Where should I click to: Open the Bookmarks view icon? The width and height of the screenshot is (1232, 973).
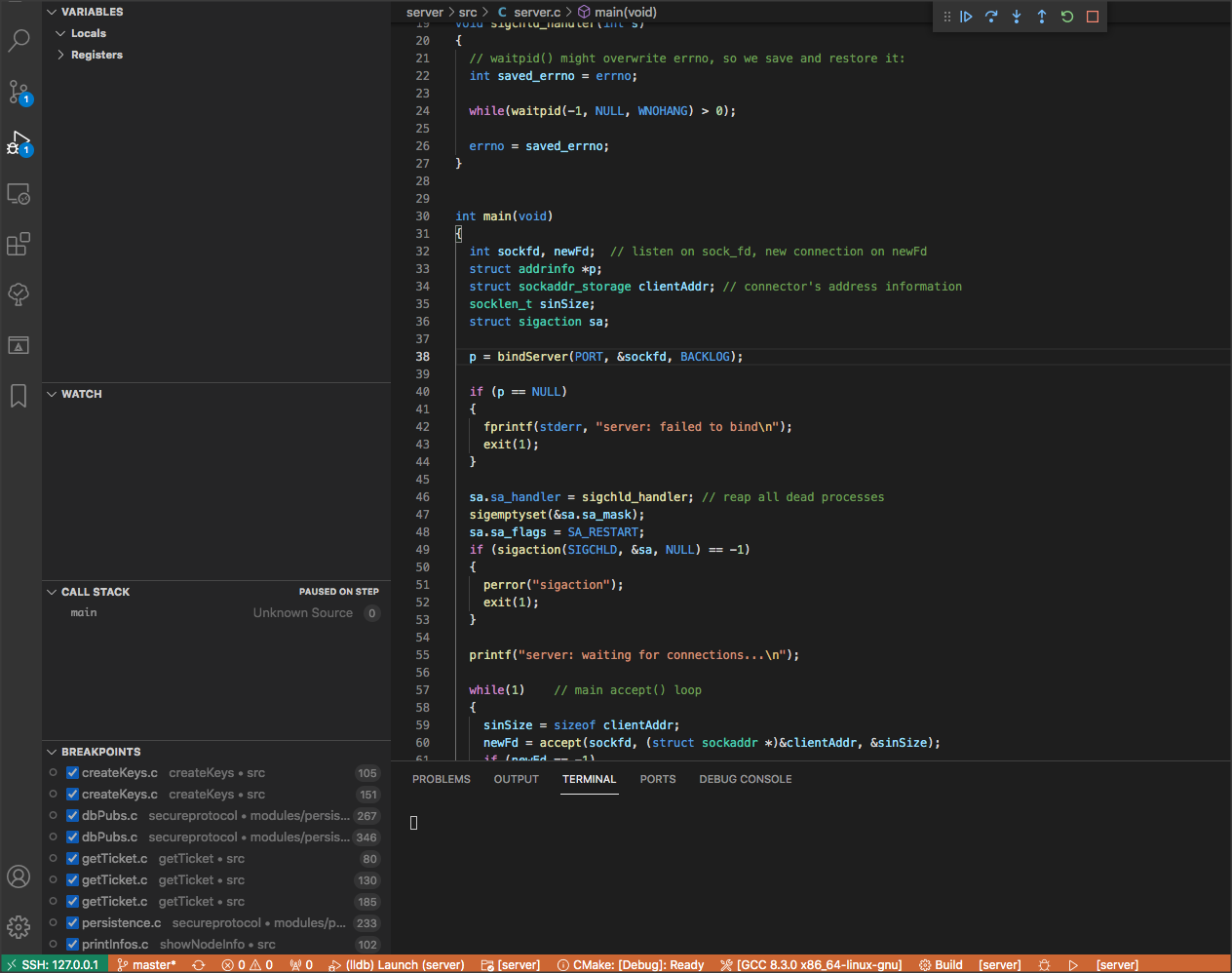pos(19,396)
